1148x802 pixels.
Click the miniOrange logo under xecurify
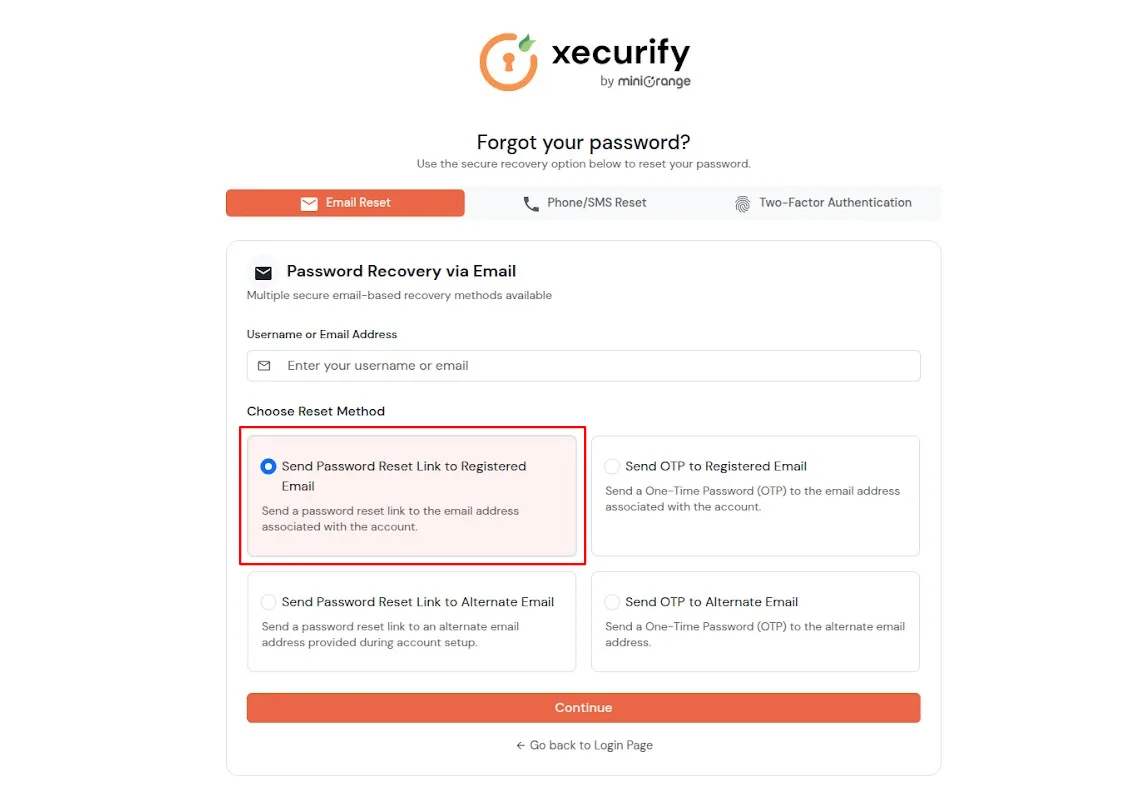(x=644, y=82)
